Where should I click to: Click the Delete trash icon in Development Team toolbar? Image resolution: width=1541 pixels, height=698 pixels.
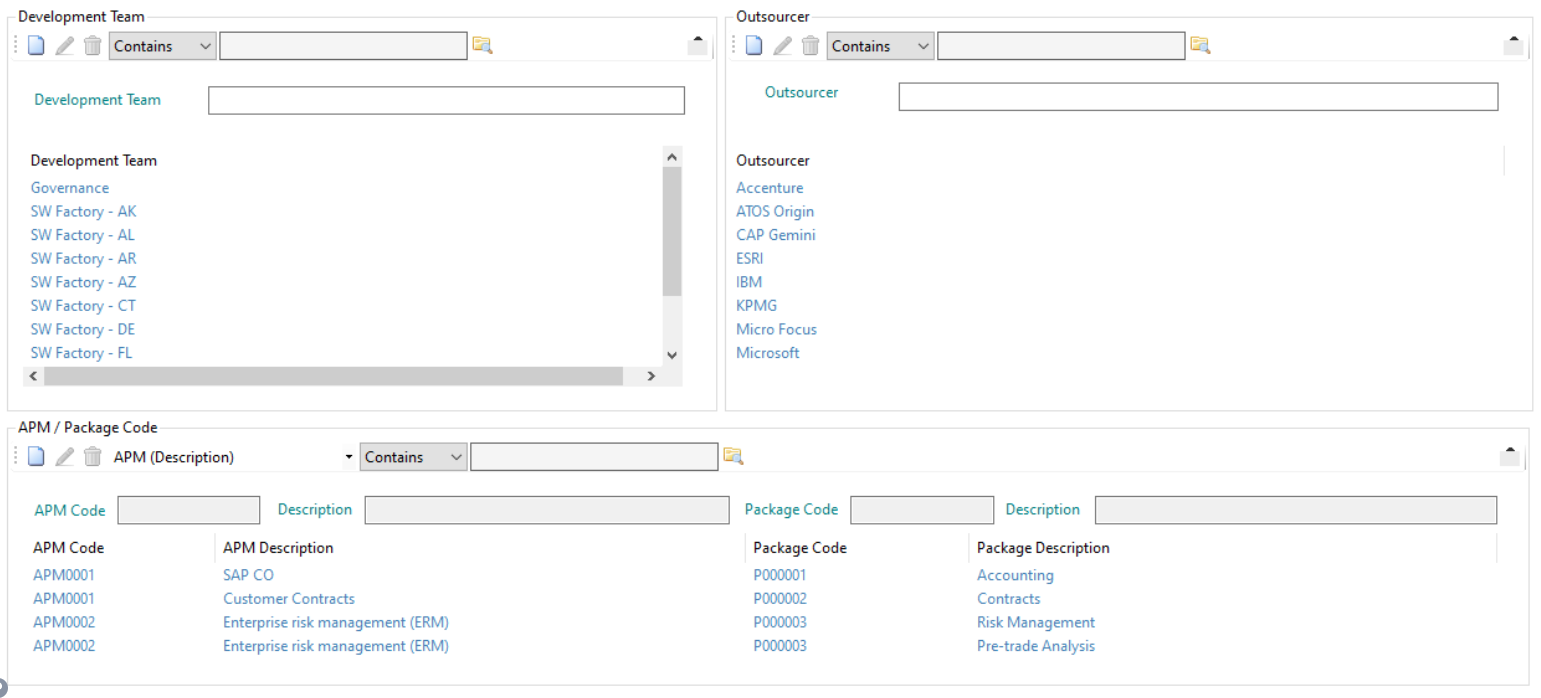click(92, 45)
